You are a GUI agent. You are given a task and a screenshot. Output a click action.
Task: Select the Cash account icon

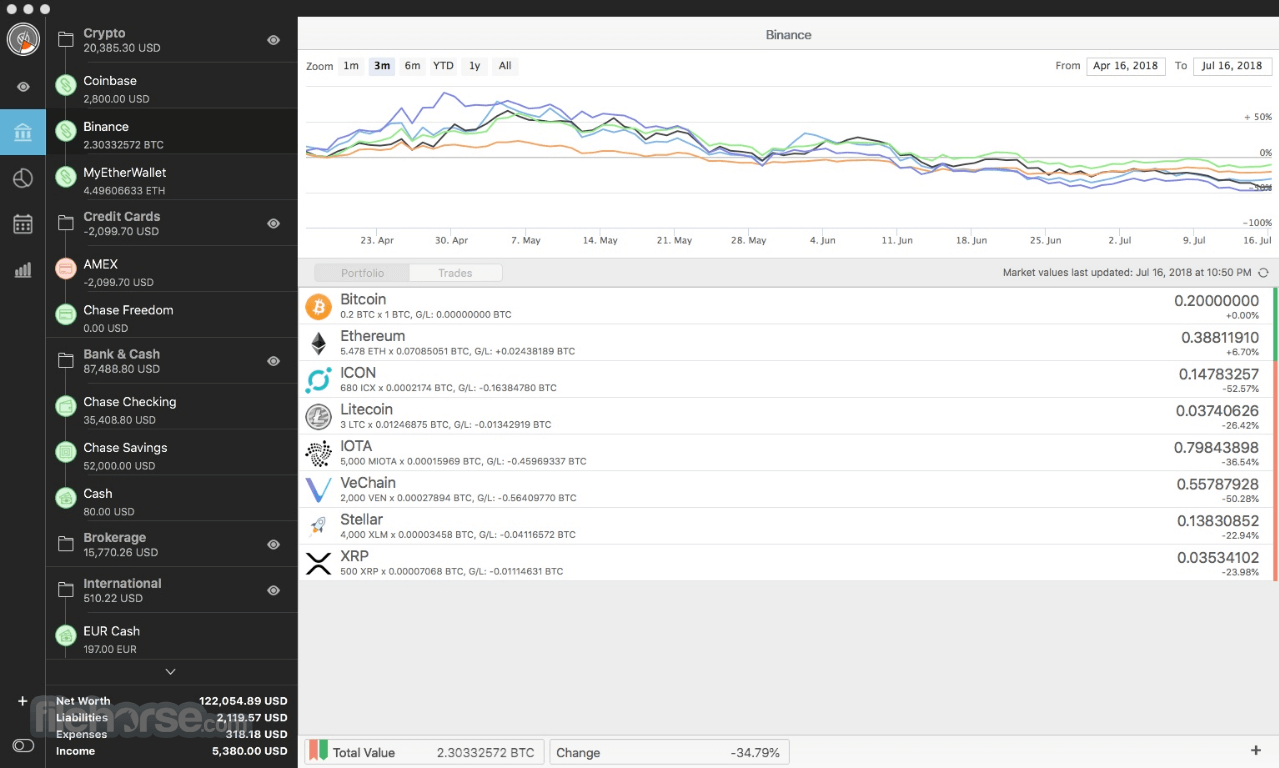[x=66, y=497]
